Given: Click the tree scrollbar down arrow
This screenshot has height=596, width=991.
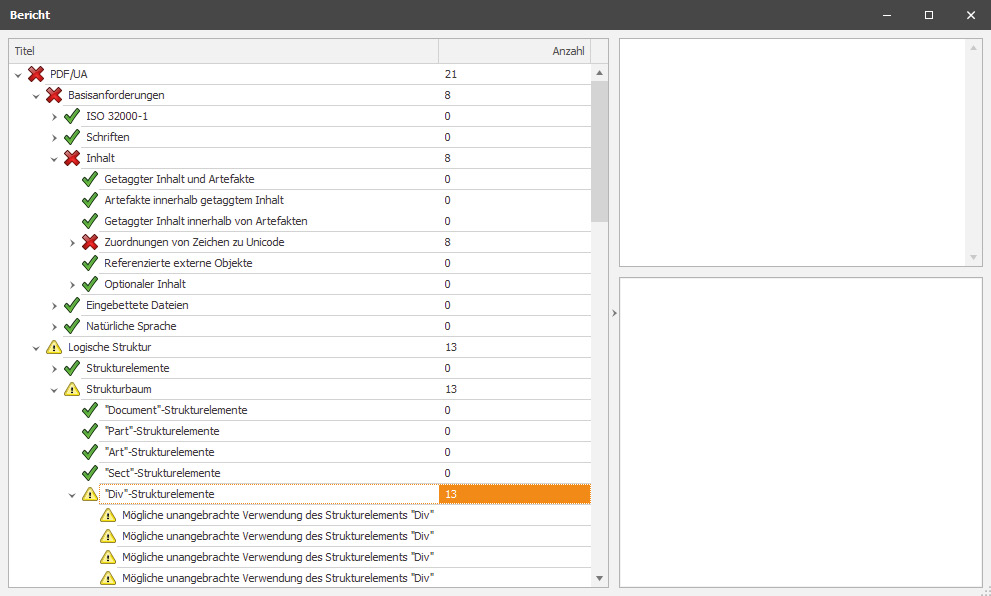Looking at the screenshot, I should click(x=599, y=578).
